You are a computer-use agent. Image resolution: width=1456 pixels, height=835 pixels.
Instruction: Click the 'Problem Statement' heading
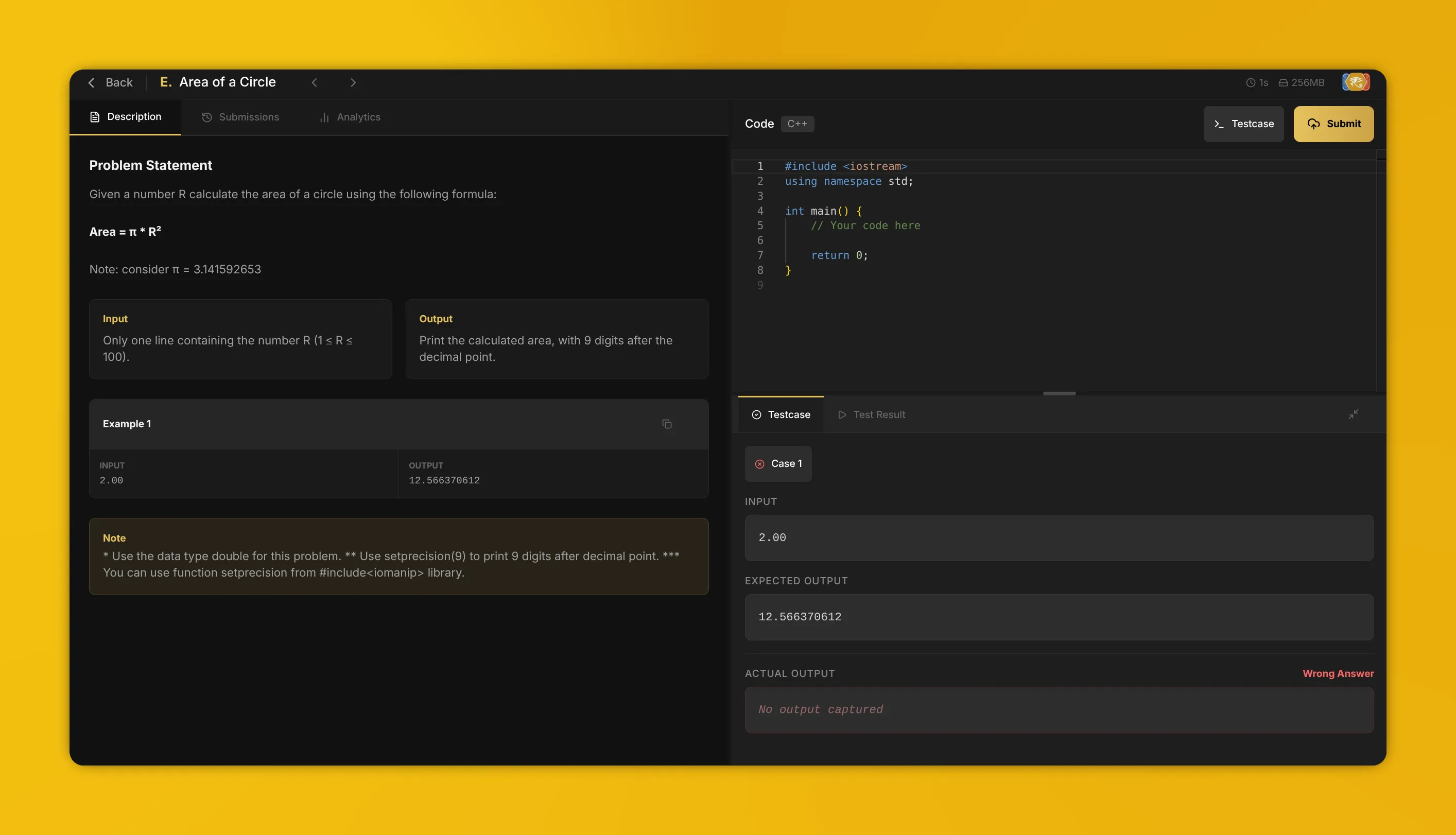150,165
